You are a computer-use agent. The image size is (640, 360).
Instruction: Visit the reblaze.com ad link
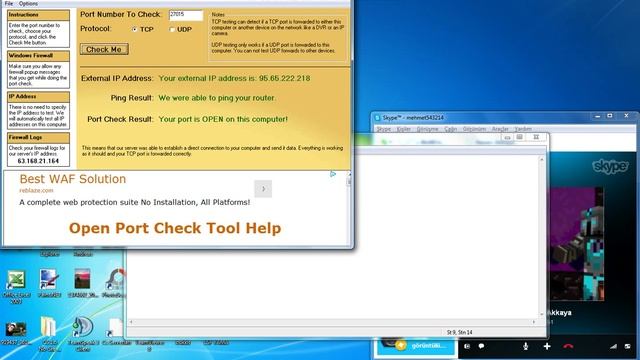[36, 190]
